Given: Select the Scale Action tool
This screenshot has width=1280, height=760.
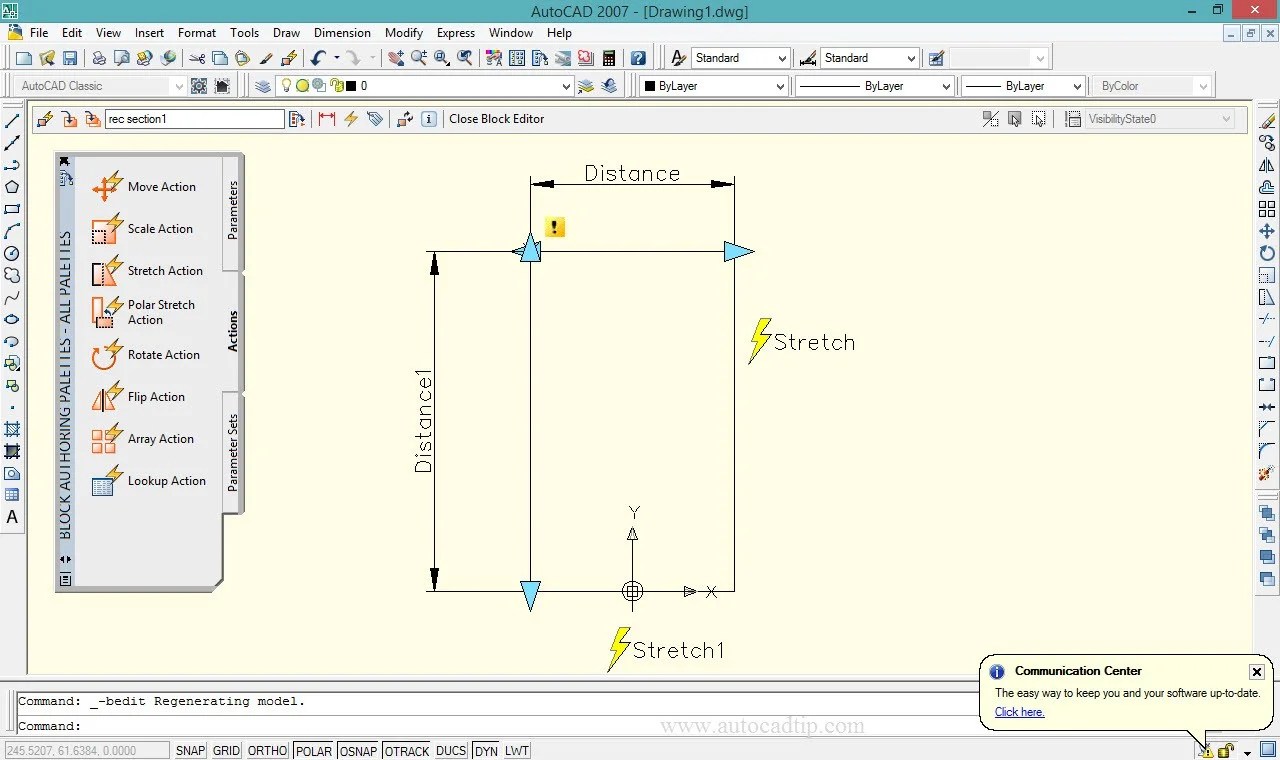Looking at the screenshot, I should (142, 229).
